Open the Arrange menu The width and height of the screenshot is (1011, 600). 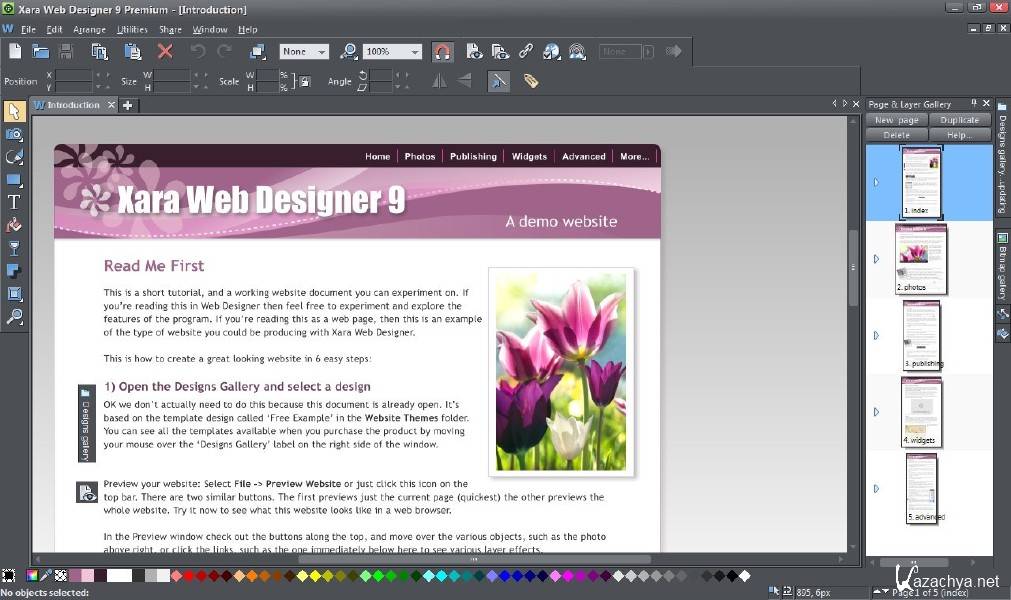coord(88,30)
